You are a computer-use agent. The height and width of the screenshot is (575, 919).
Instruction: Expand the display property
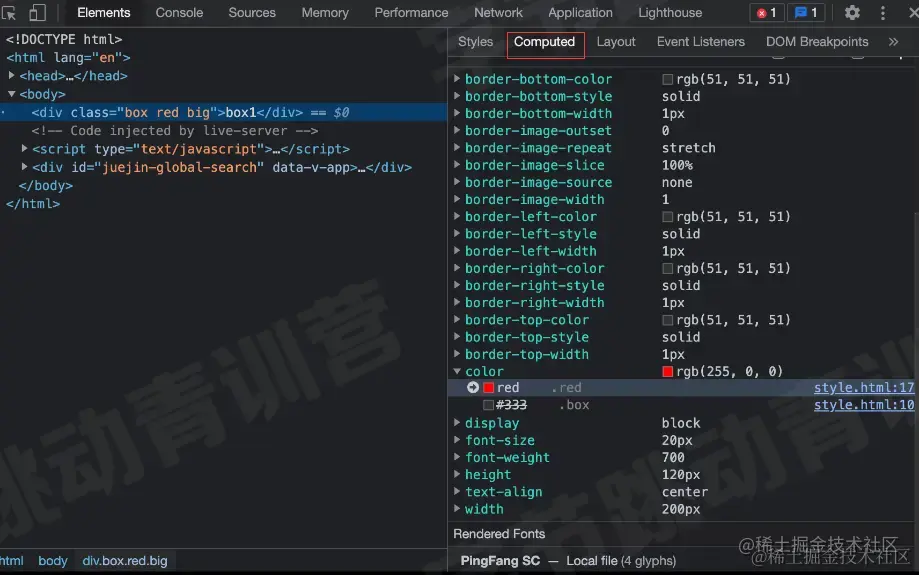click(x=457, y=422)
